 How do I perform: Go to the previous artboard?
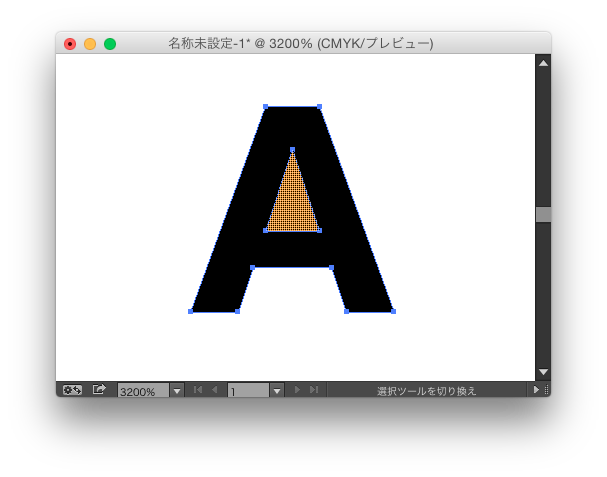pyautogui.click(x=215, y=389)
